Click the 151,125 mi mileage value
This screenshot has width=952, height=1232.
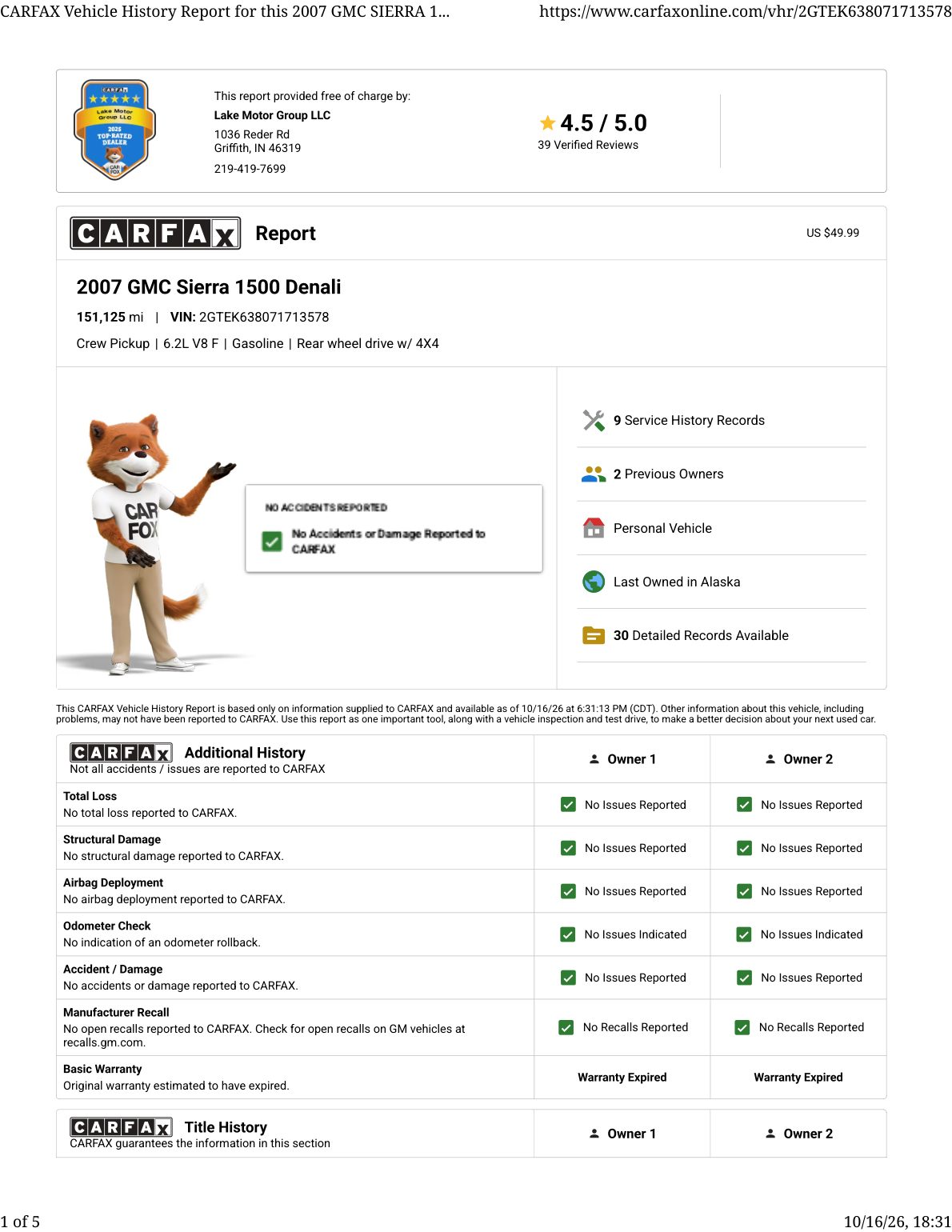110,317
